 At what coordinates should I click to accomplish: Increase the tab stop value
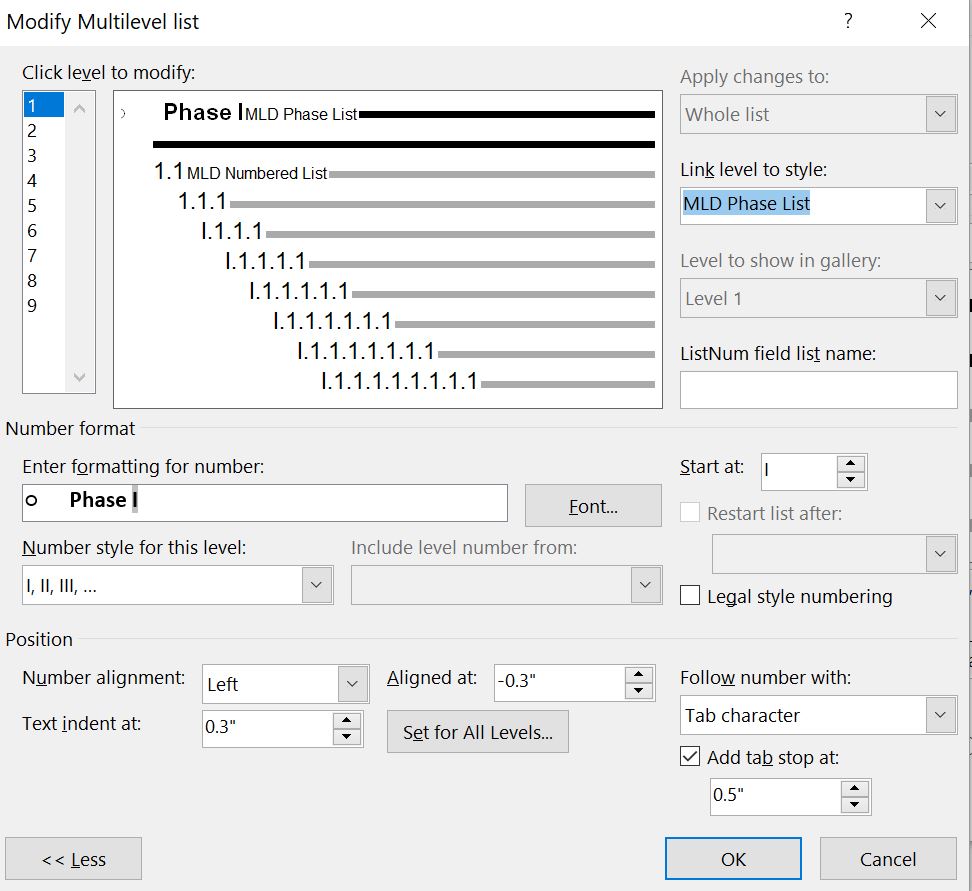[855, 789]
